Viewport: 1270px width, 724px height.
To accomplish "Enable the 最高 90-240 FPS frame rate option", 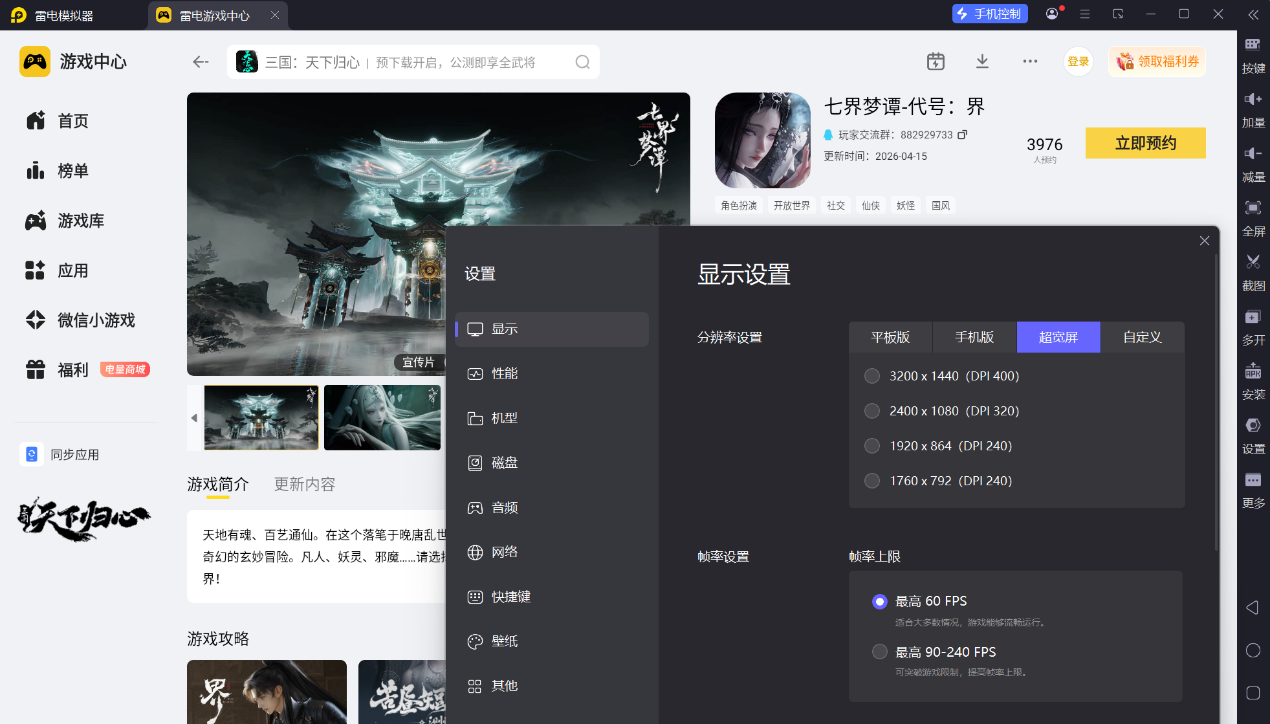I will (880, 652).
